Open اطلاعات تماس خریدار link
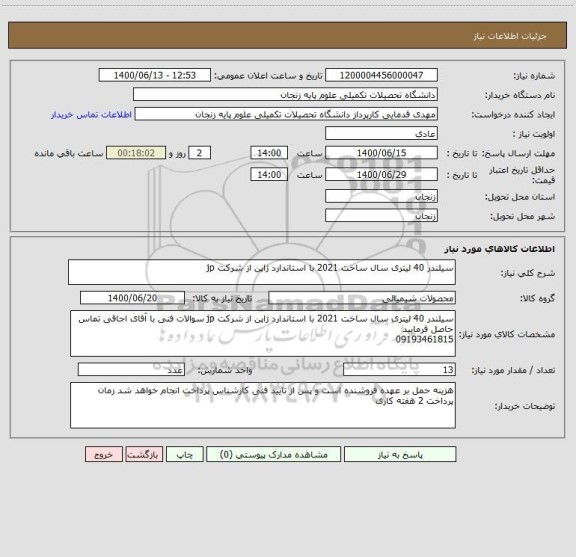The height and width of the screenshot is (557, 576). click(x=91, y=115)
